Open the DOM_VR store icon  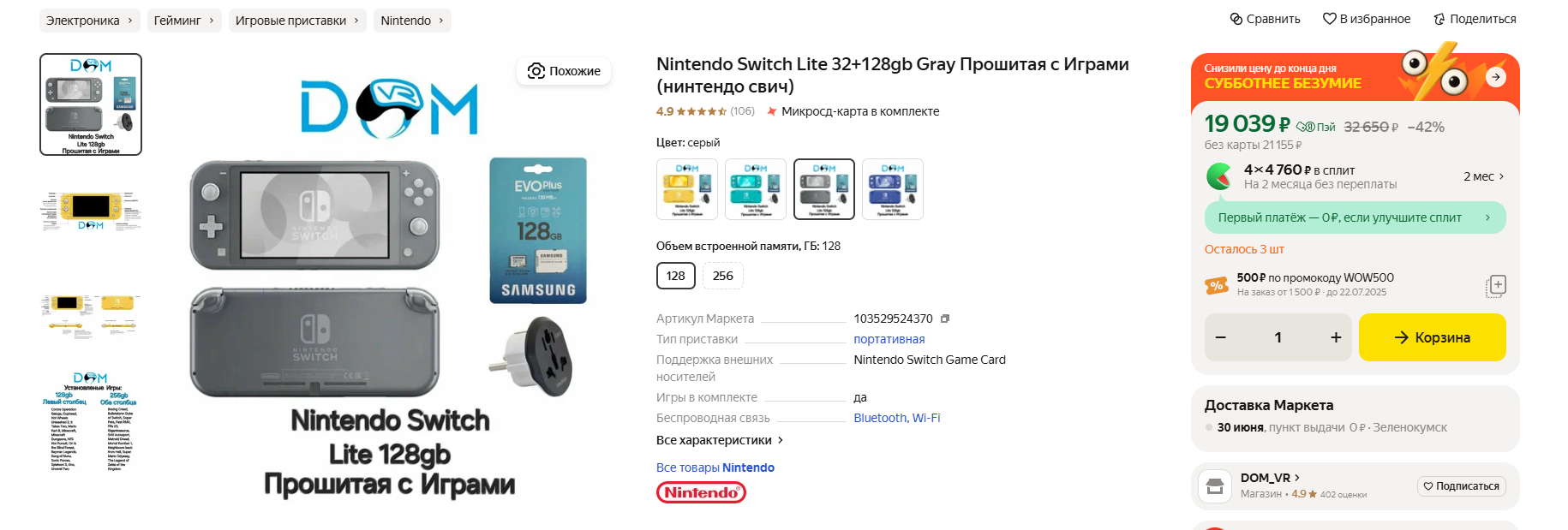1214,486
